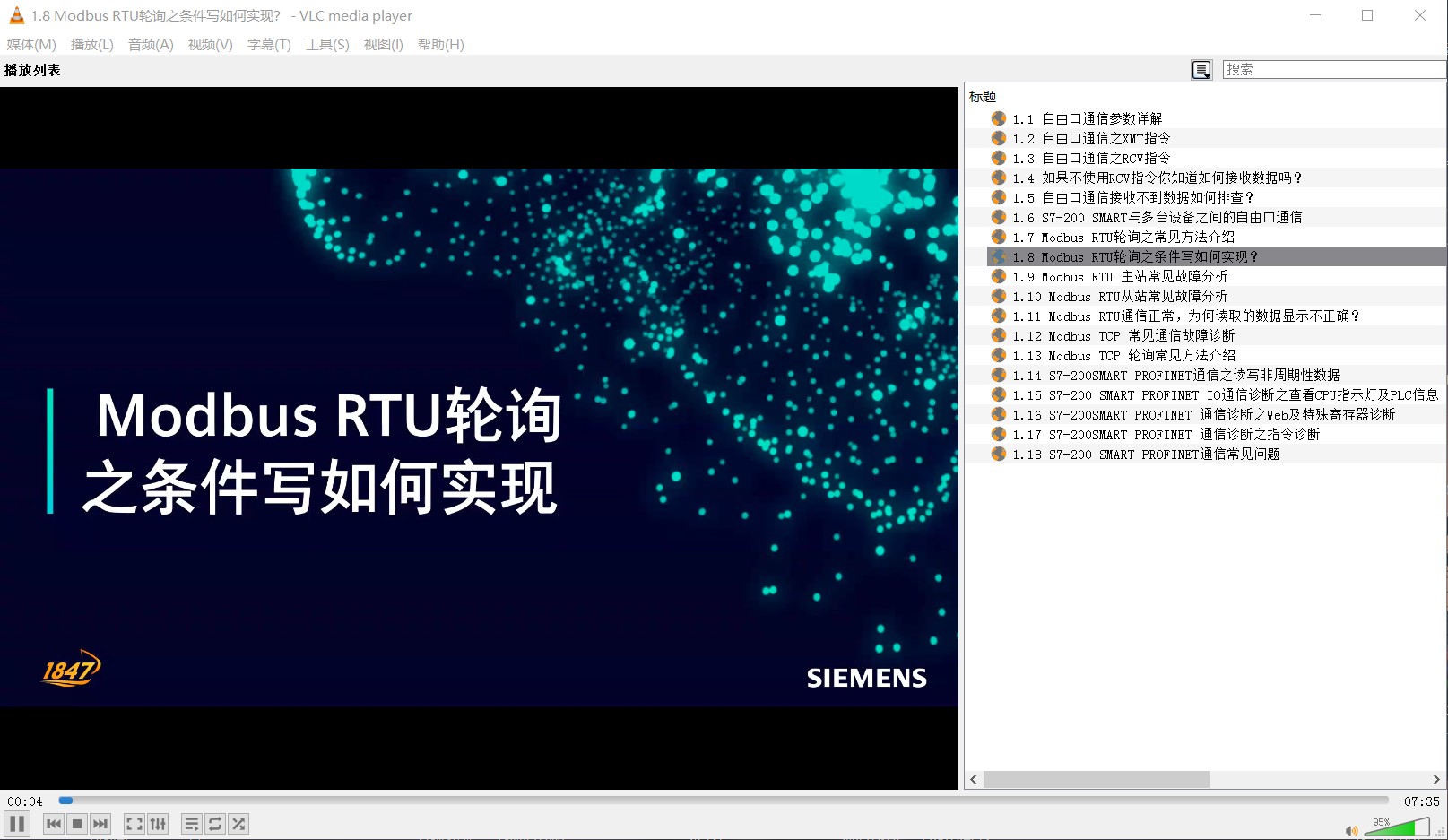
Task: Open the 工具(S) tools menu
Action: 327,44
